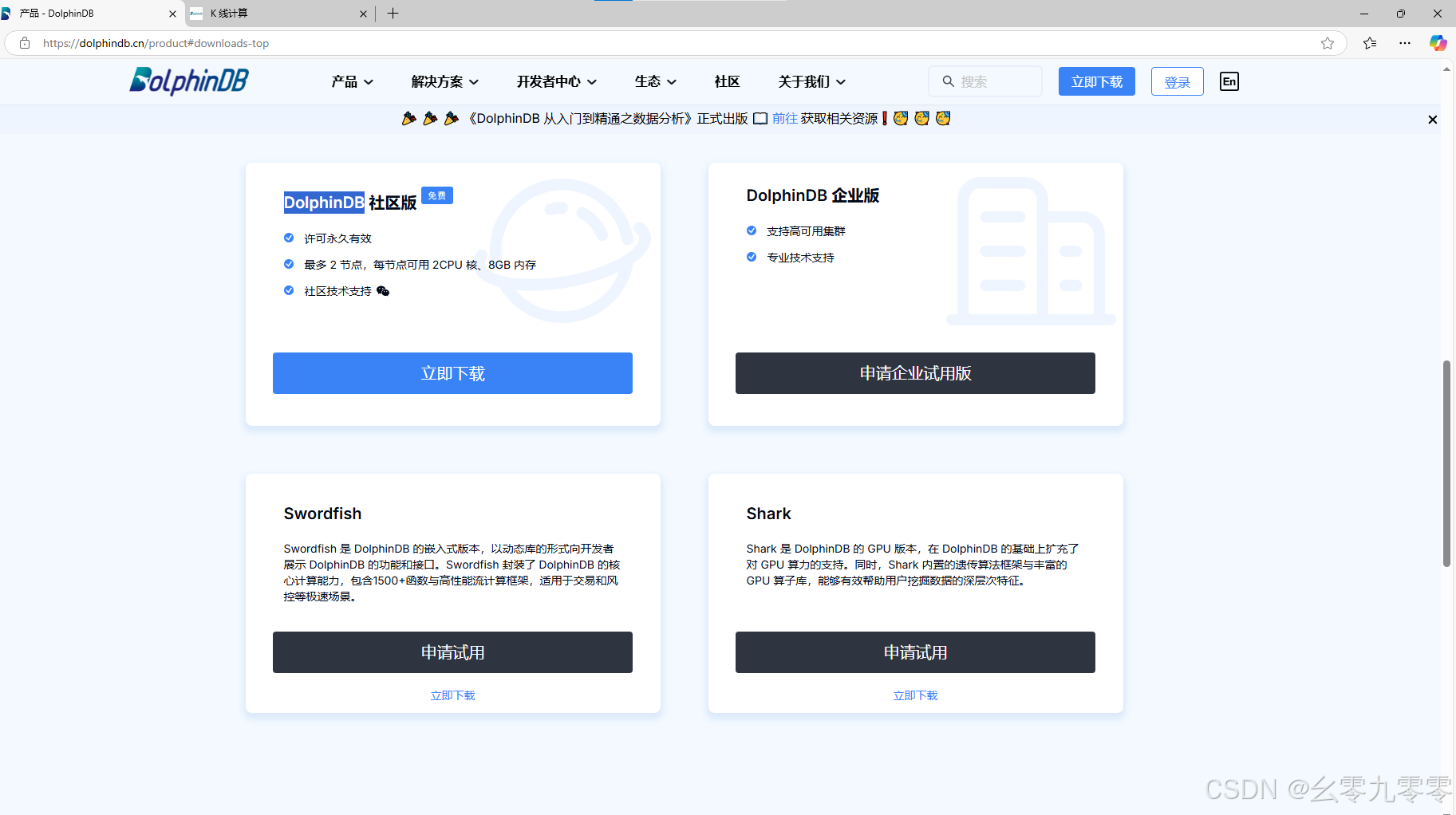Click the Shark card heading
This screenshot has width=1456, height=815.
[x=768, y=514]
